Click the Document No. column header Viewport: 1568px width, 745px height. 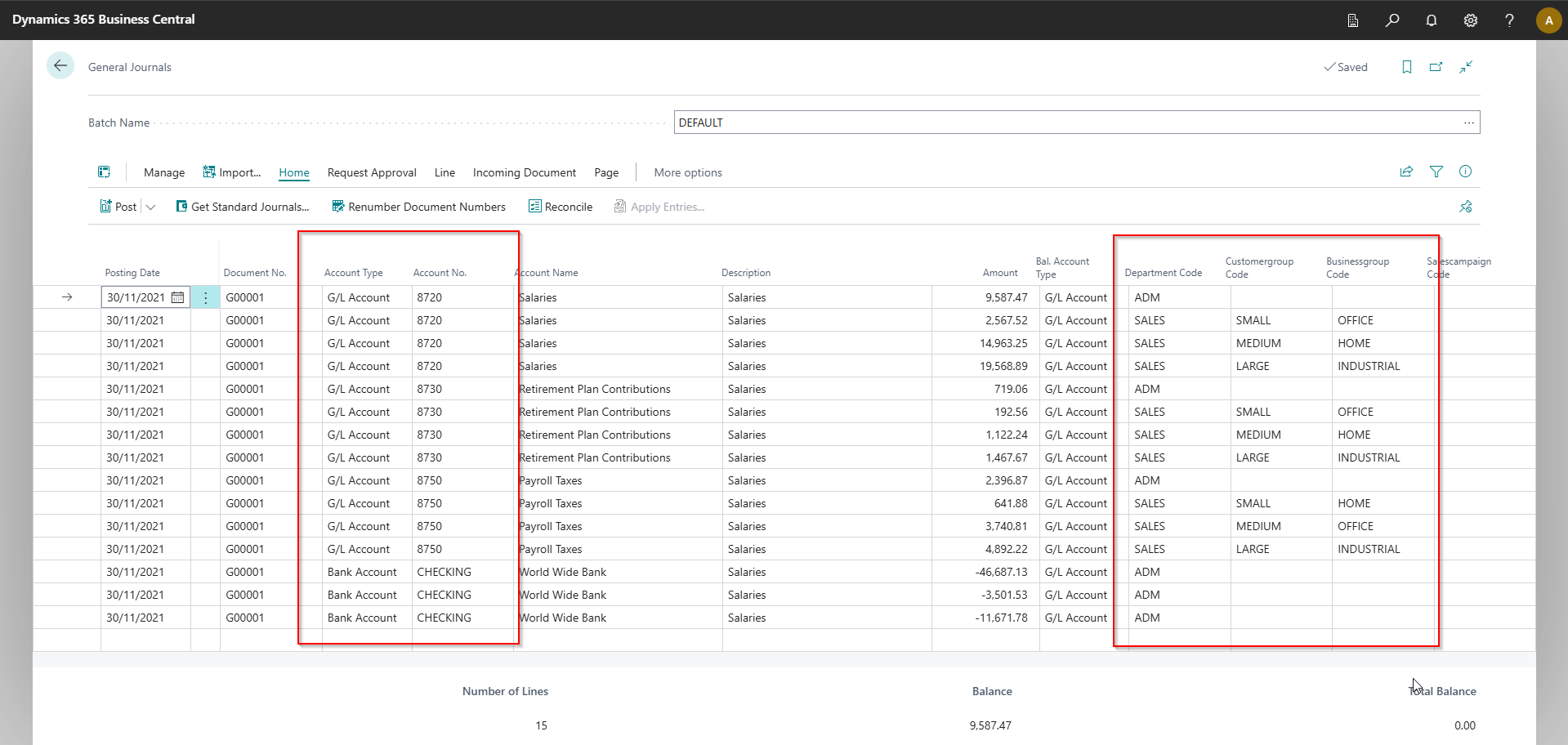point(255,273)
